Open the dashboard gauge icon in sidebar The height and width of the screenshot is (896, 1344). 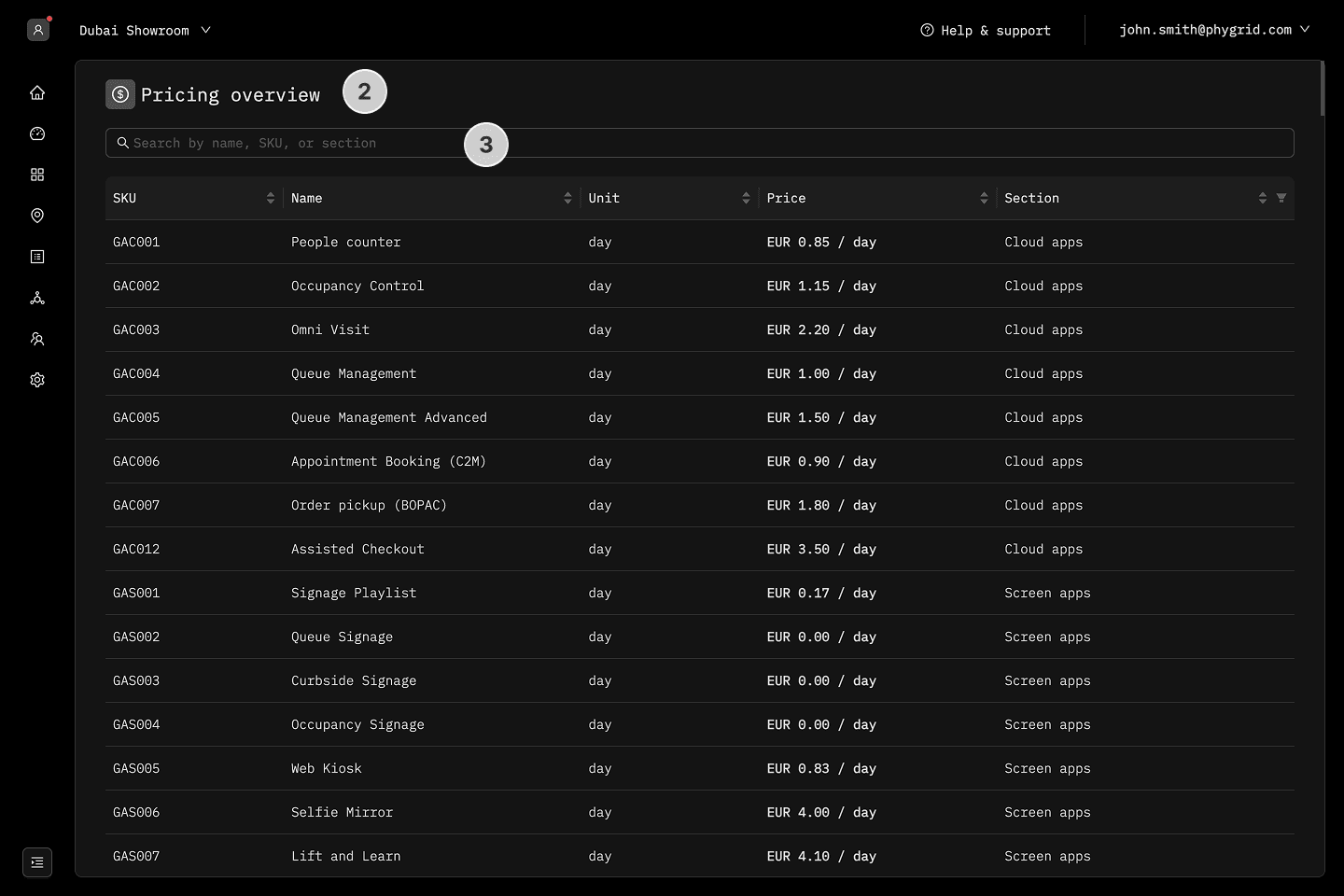[x=37, y=133]
